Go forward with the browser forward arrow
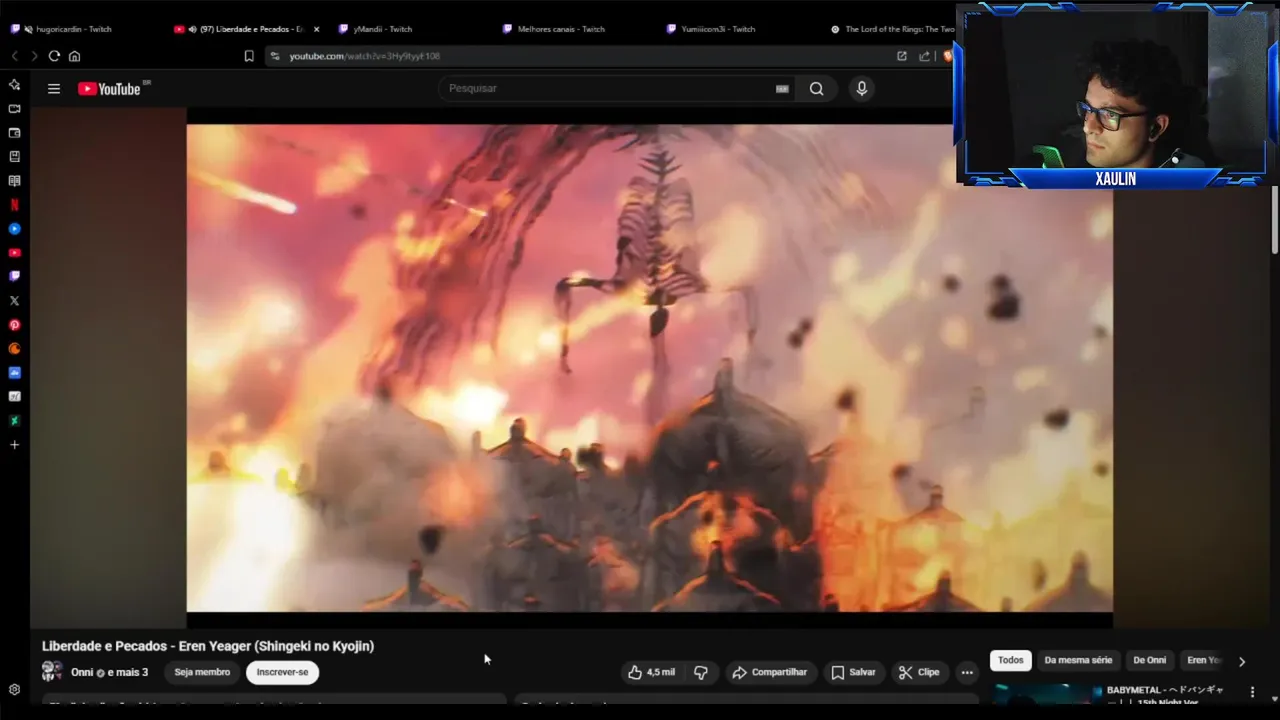 (x=33, y=56)
